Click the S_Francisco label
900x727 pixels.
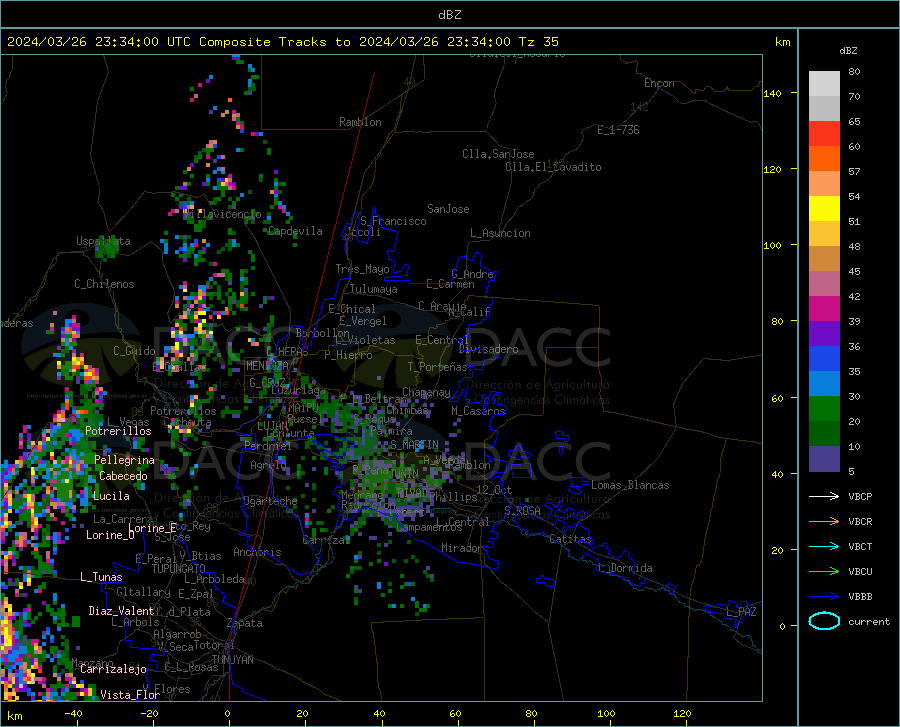pos(393,221)
